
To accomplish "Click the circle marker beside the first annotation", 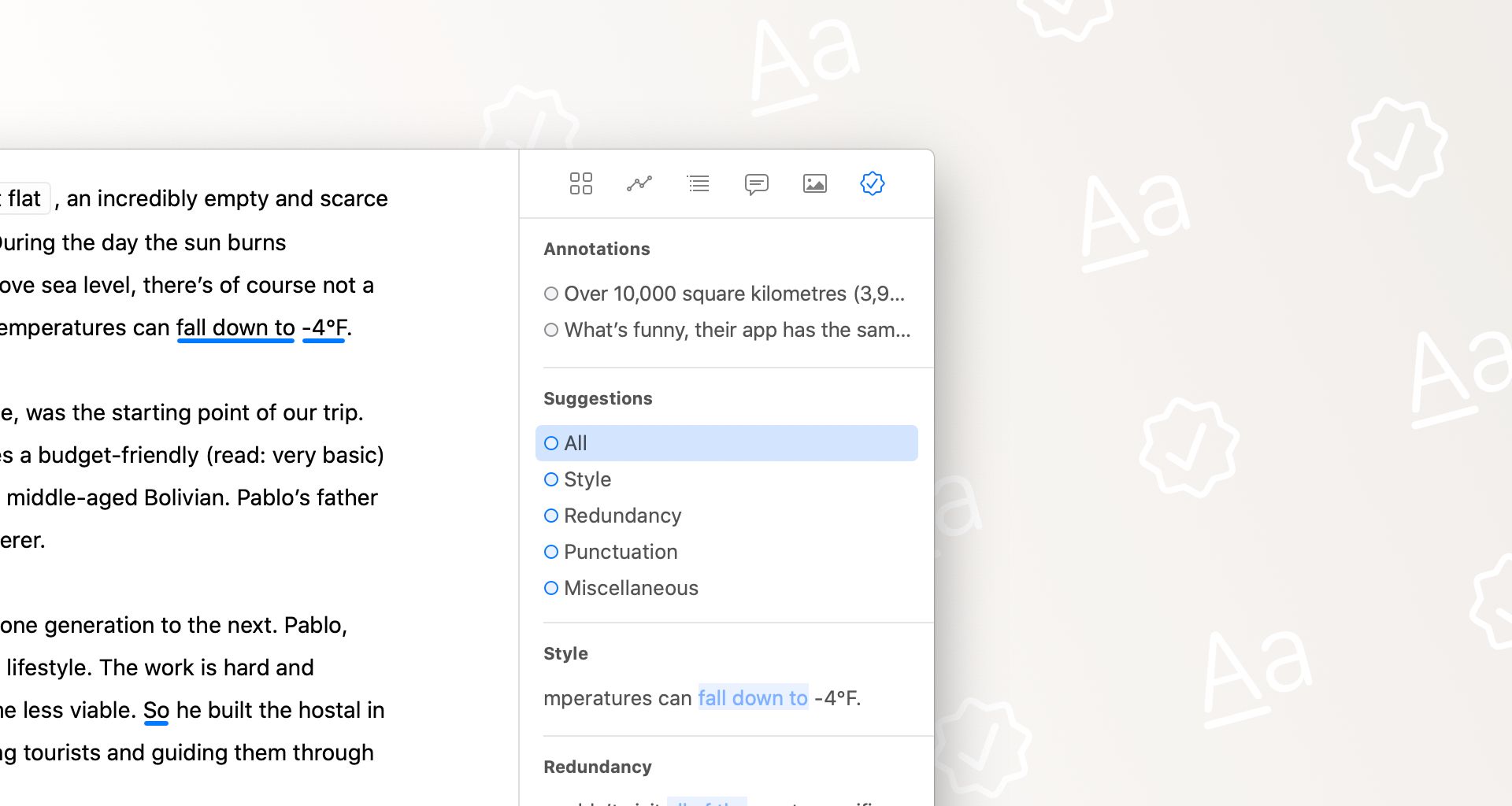I will [550, 293].
